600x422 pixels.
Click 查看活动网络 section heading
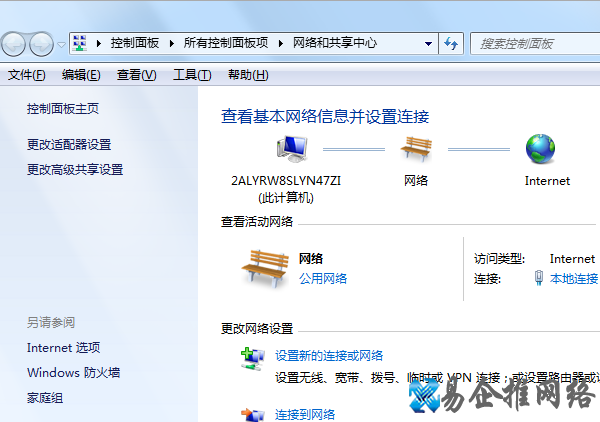coord(257,222)
